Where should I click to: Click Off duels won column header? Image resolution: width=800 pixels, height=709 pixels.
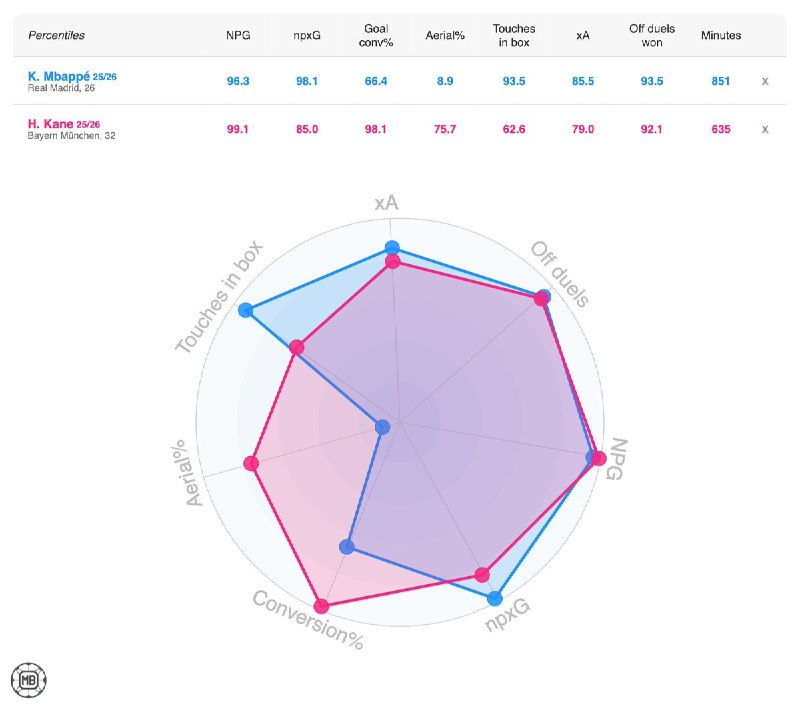click(x=652, y=35)
